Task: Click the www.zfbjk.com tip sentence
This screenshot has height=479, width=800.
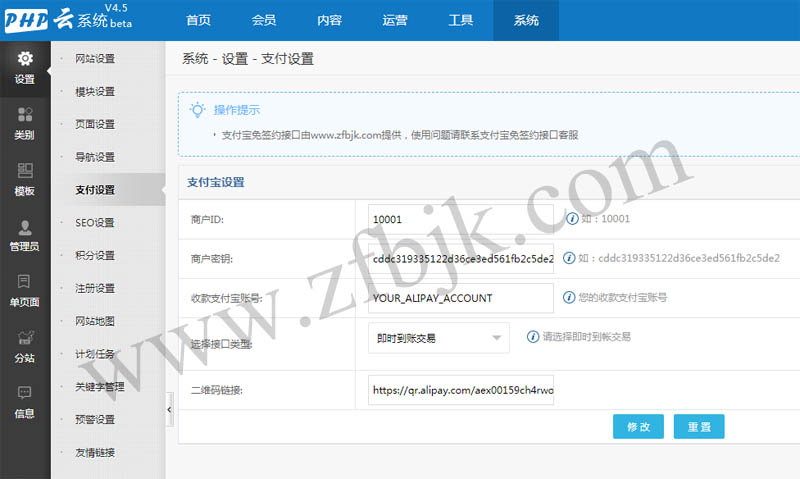Action: tap(400, 135)
